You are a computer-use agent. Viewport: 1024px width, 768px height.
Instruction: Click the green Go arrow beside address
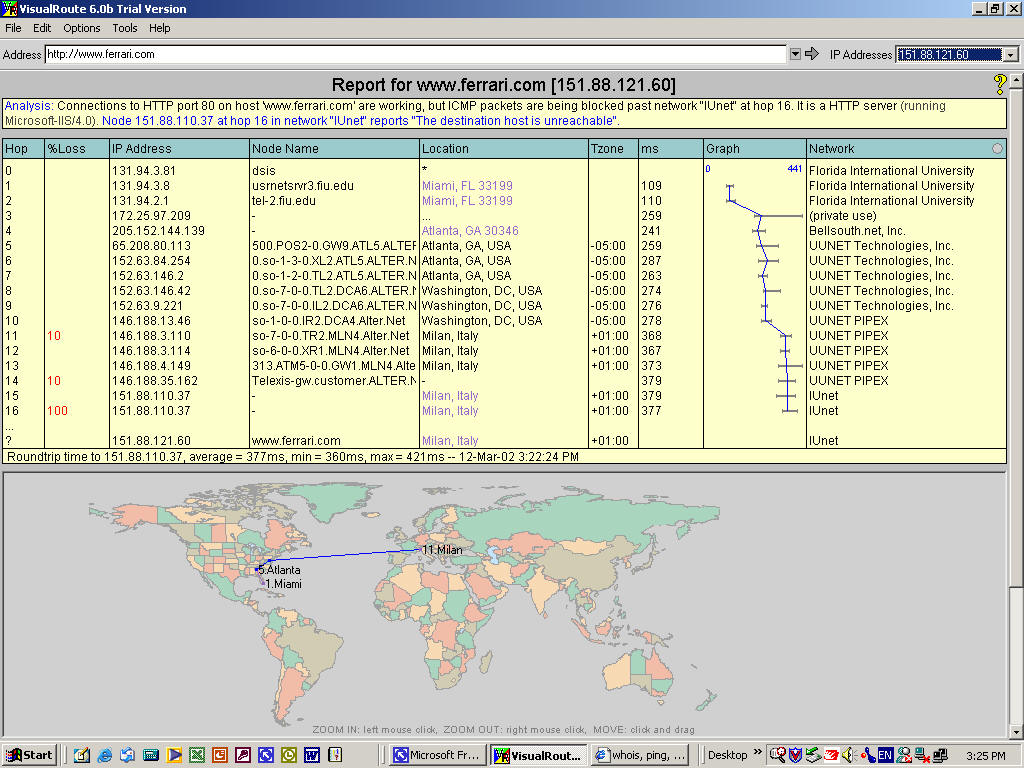pyautogui.click(x=812, y=54)
